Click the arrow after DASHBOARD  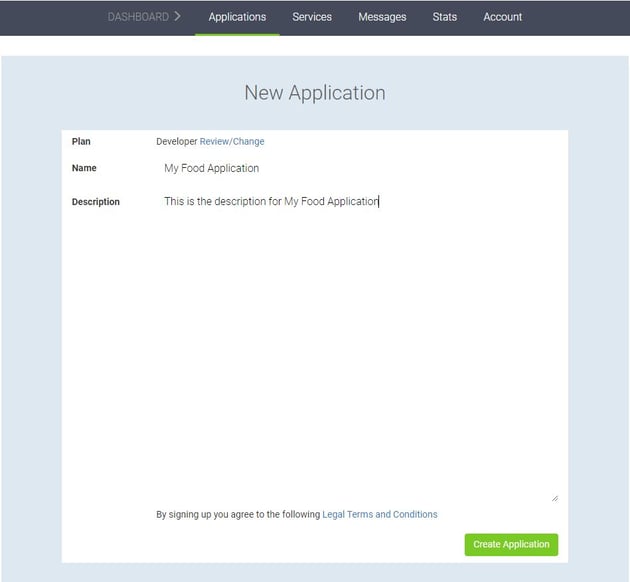tap(177, 16)
